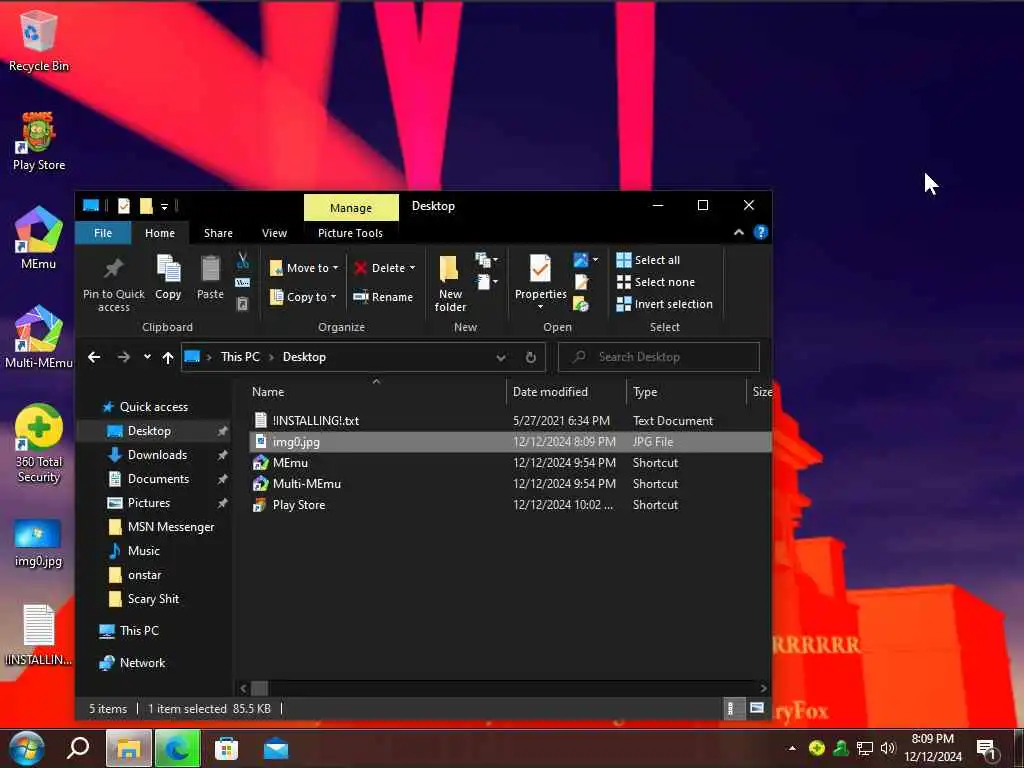The height and width of the screenshot is (768, 1024).
Task: Click the Copy icon in Clipboard group
Action: pos(168,277)
